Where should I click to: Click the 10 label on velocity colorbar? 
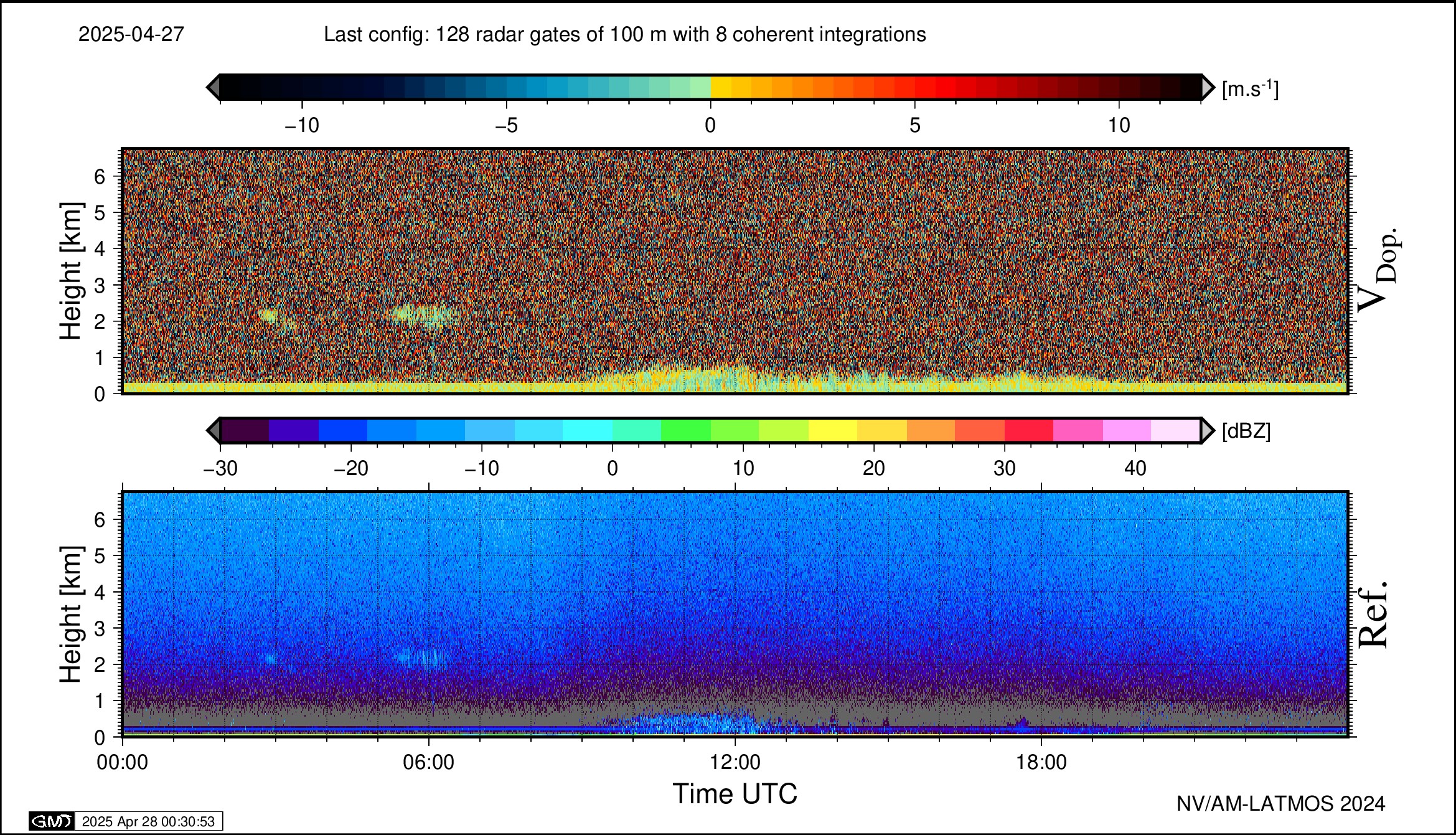pyautogui.click(x=1119, y=126)
